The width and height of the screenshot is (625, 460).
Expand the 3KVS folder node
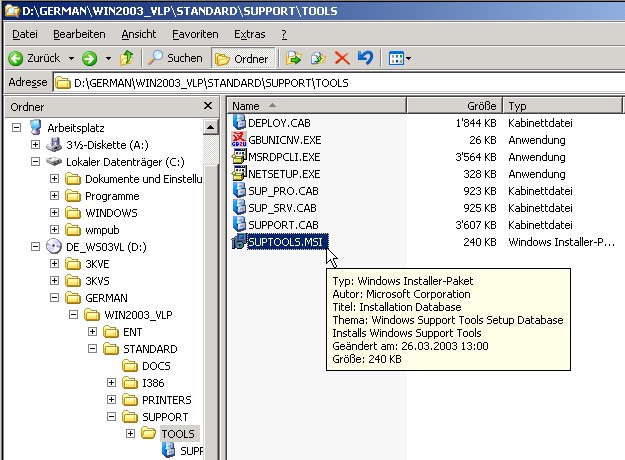pyautogui.click(x=55, y=281)
